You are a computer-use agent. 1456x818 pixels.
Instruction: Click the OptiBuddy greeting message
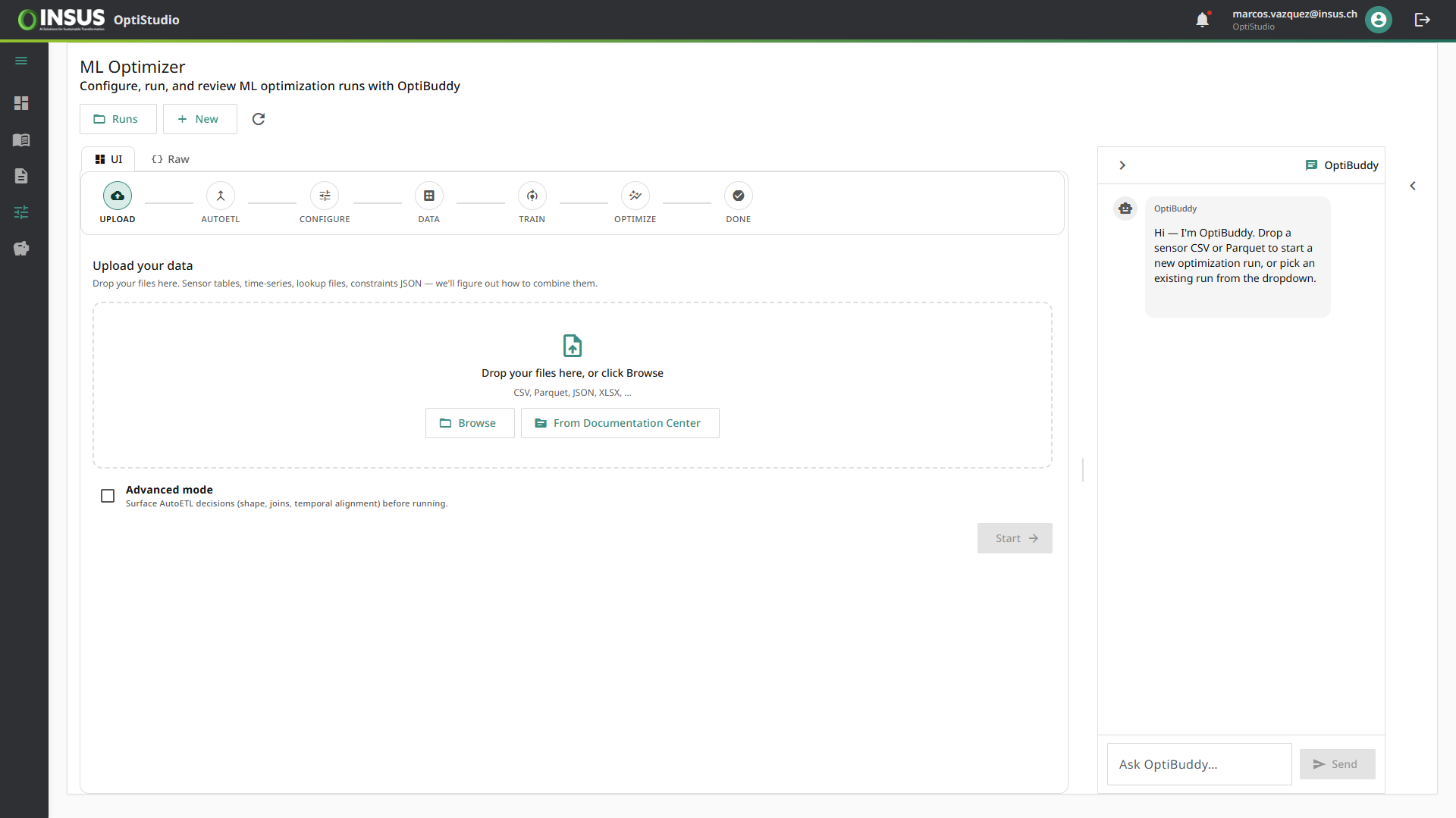pos(1235,255)
